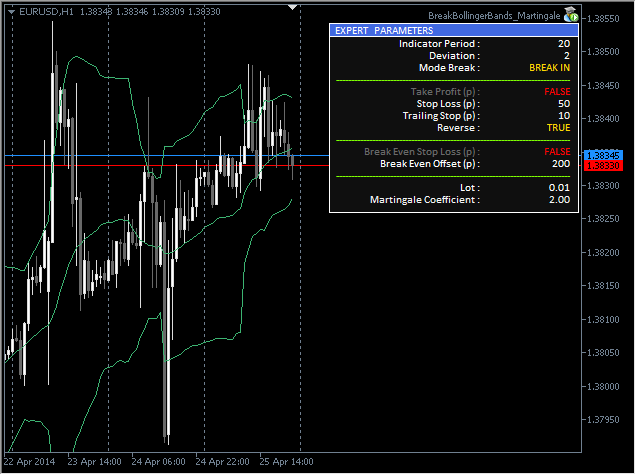Click the 1.38550 price scale label
This screenshot has height=475, width=636.
pyautogui.click(x=603, y=19)
